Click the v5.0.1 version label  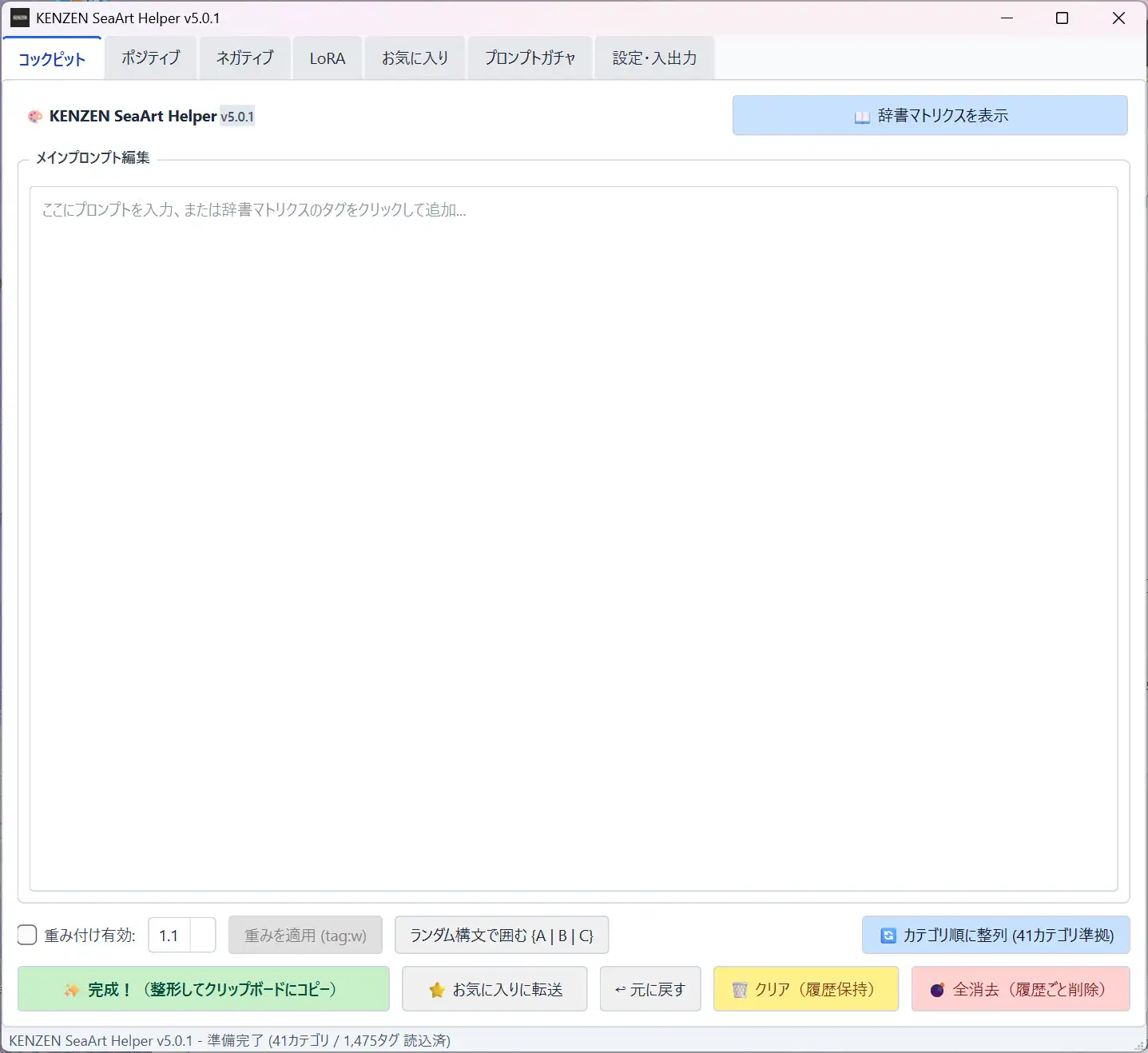237,117
